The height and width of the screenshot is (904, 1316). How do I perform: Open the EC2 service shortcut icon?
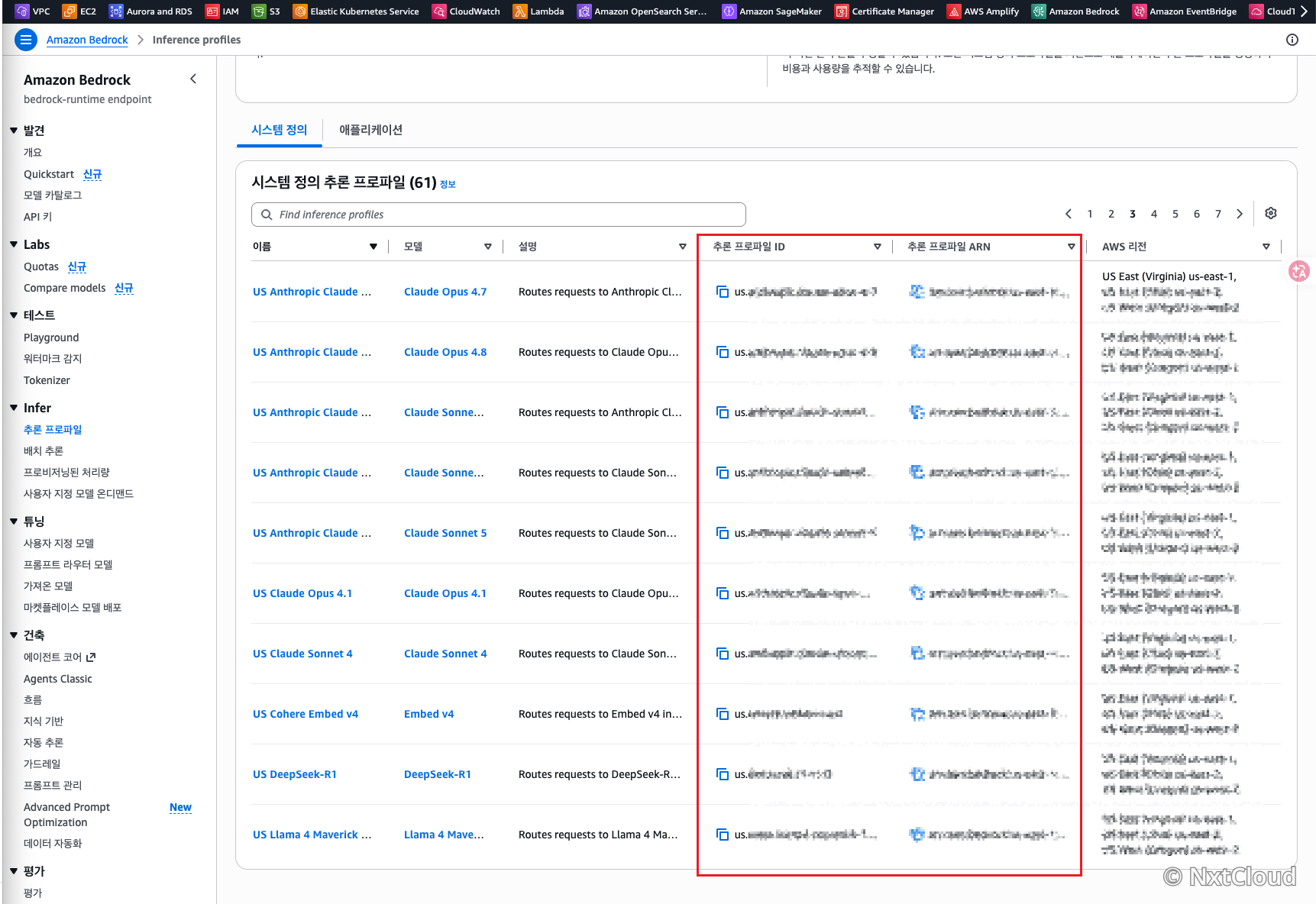click(x=69, y=11)
